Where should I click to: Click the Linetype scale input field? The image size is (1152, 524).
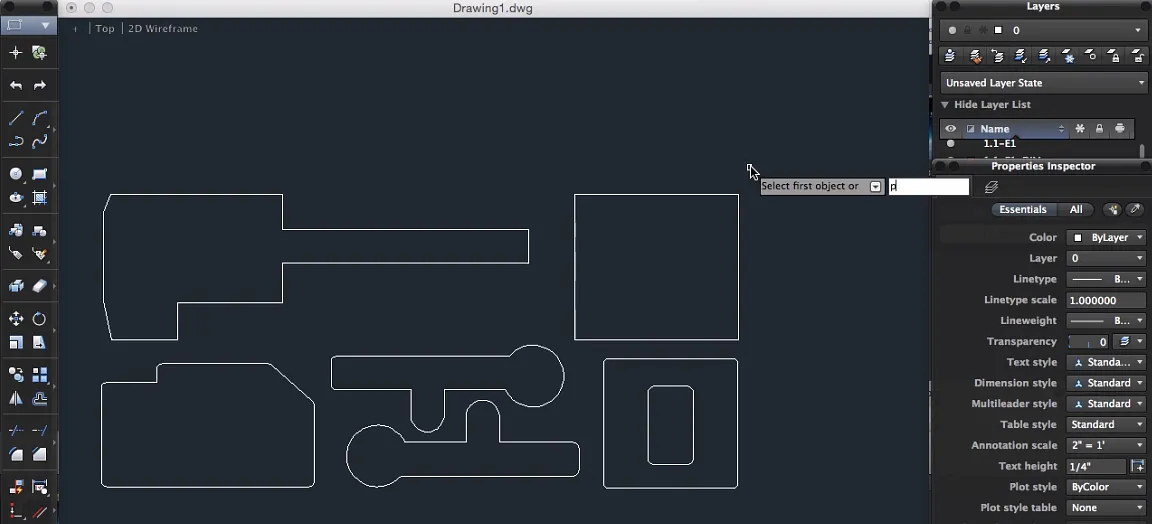pos(1105,300)
